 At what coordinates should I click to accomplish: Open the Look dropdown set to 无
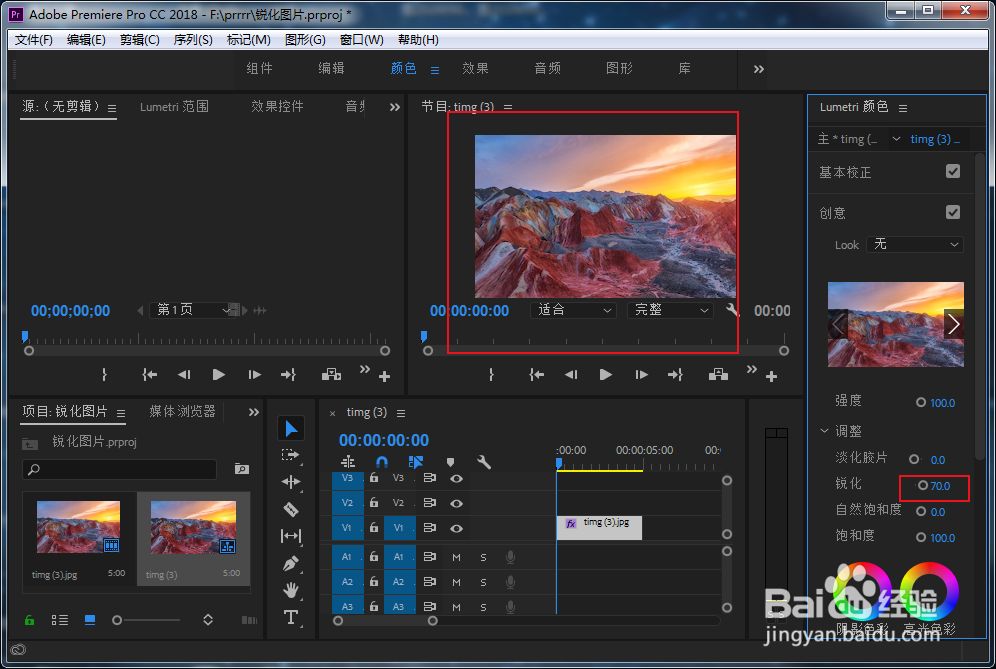click(x=915, y=245)
